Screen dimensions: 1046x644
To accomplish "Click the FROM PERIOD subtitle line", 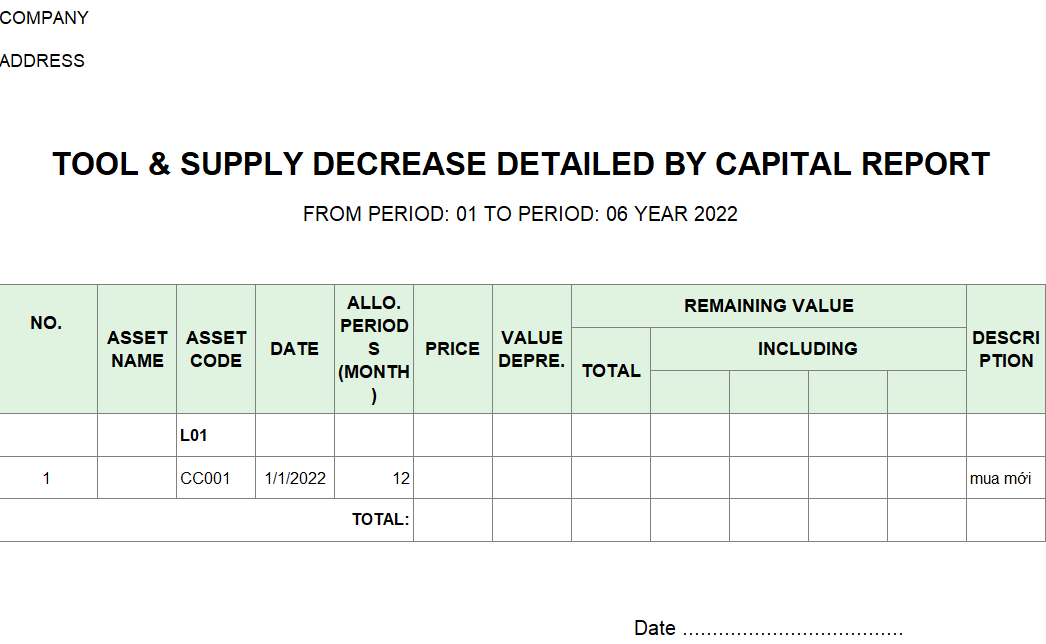I will point(520,214).
